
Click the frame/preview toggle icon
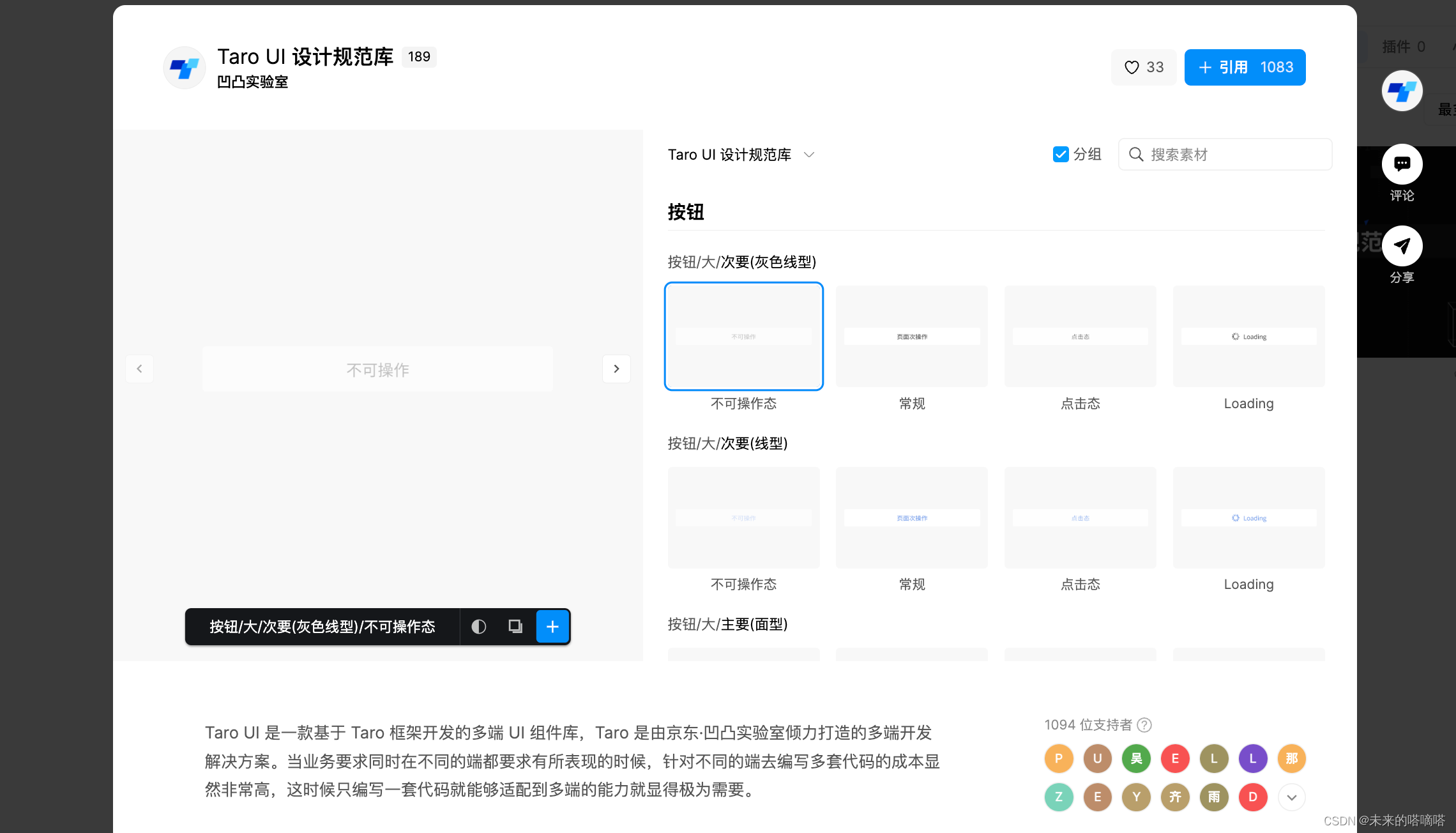pyautogui.click(x=515, y=626)
